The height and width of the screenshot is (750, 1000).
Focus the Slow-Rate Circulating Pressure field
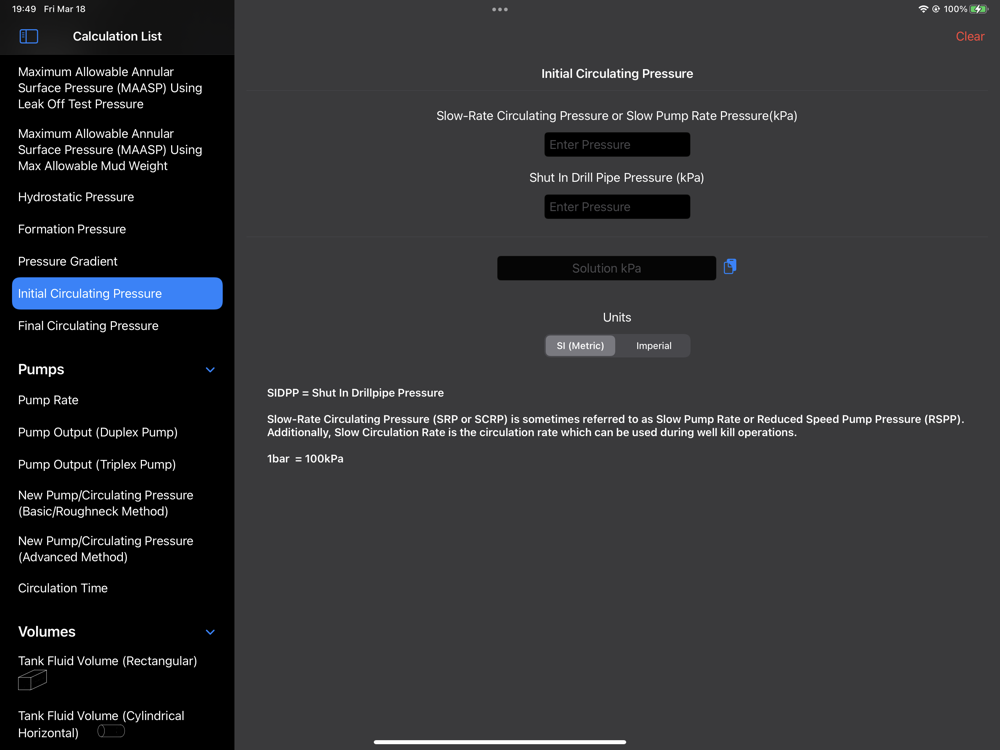[617, 145]
